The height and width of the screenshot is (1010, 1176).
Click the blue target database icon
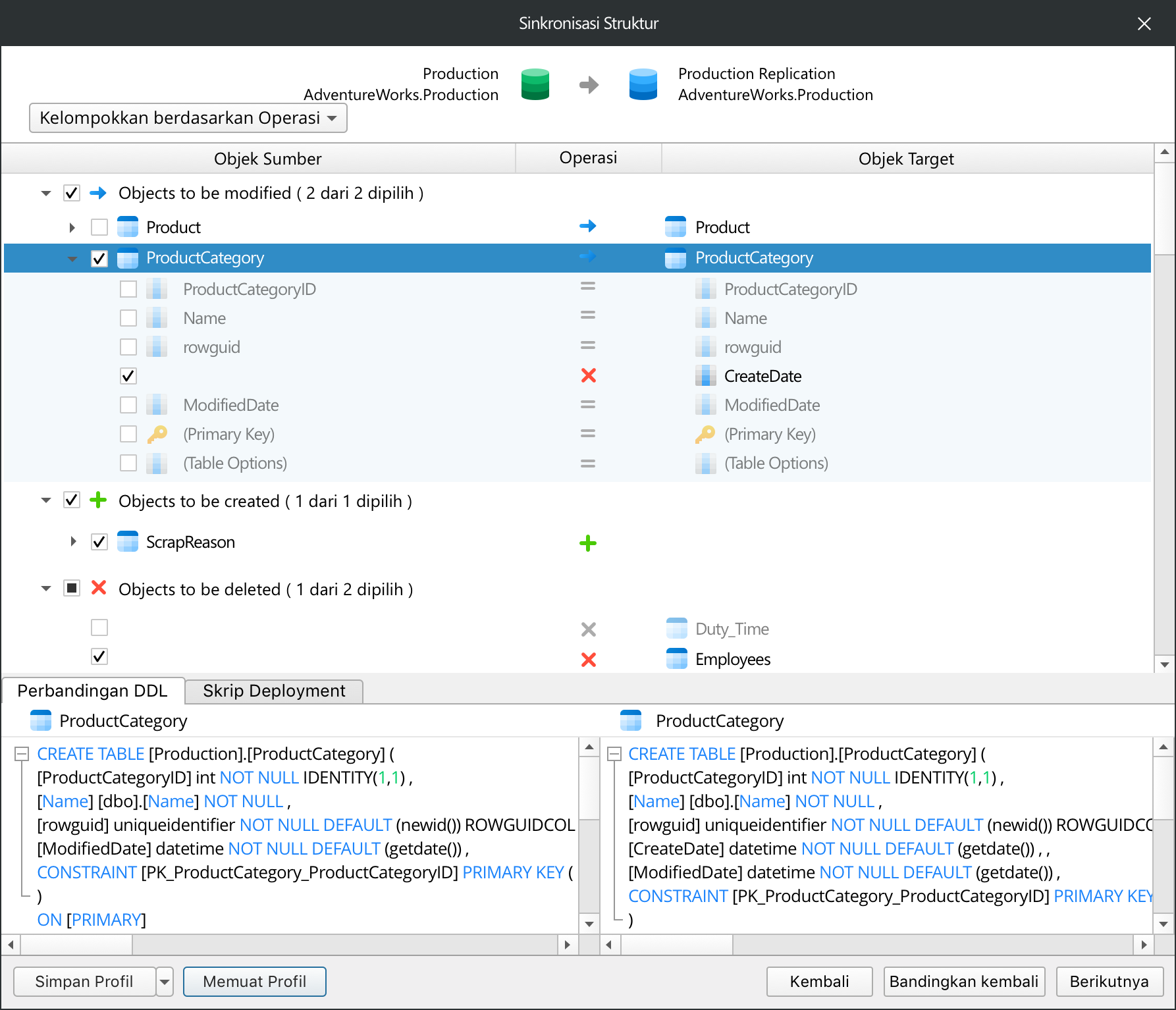pos(643,84)
